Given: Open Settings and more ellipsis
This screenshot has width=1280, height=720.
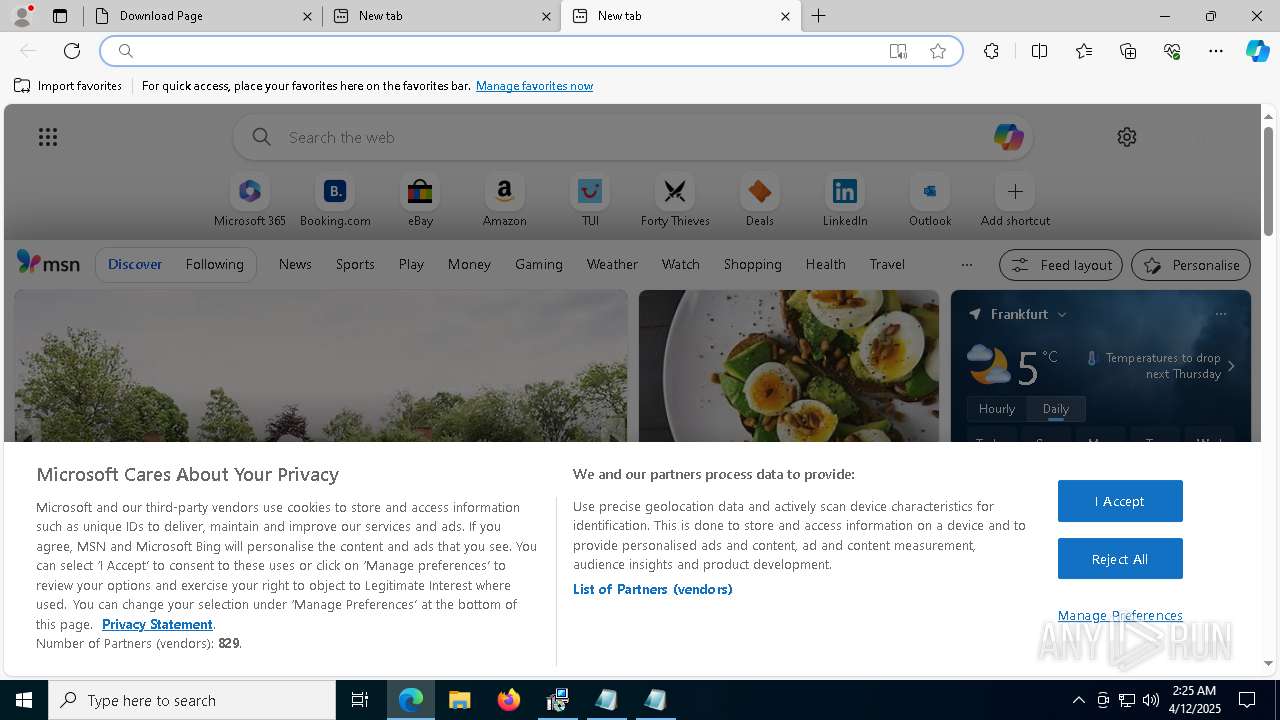Looking at the screenshot, I should tap(1216, 51).
